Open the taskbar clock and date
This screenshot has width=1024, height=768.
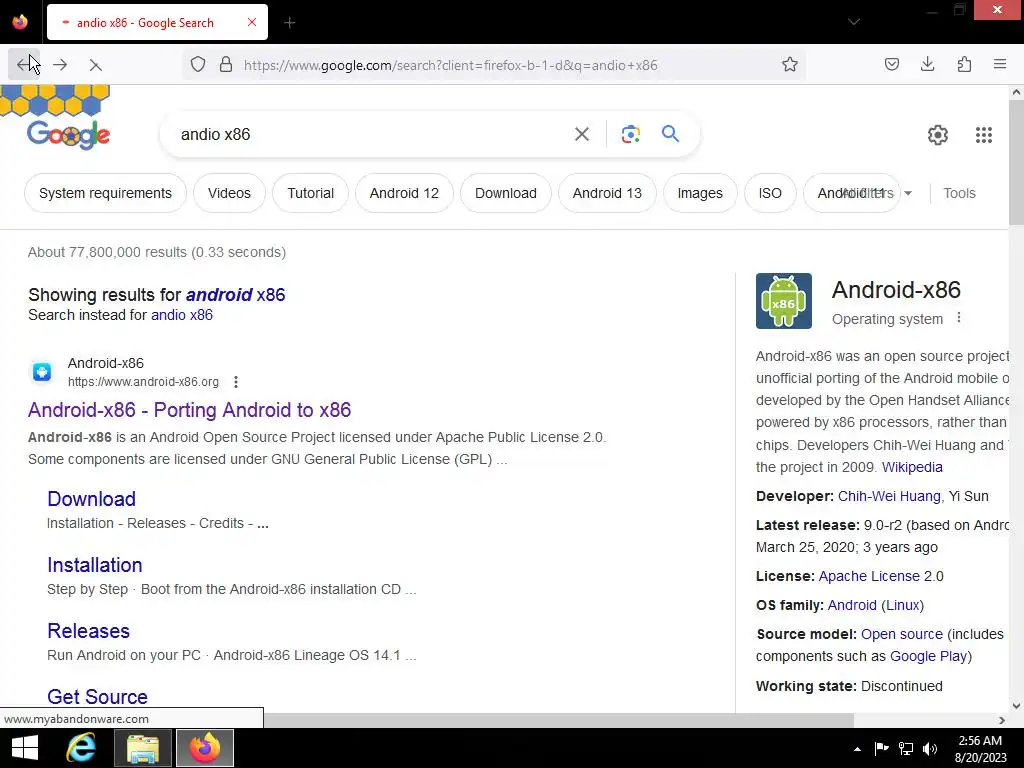(x=980, y=749)
